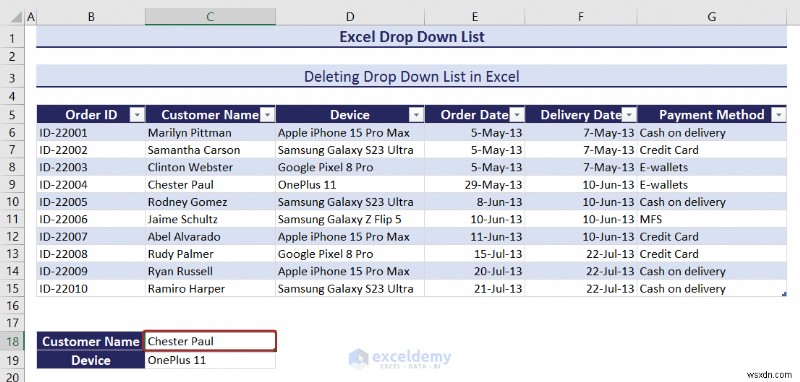The image size is (800, 382).
Task: Select cell ID-22003
Action: click(x=91, y=167)
